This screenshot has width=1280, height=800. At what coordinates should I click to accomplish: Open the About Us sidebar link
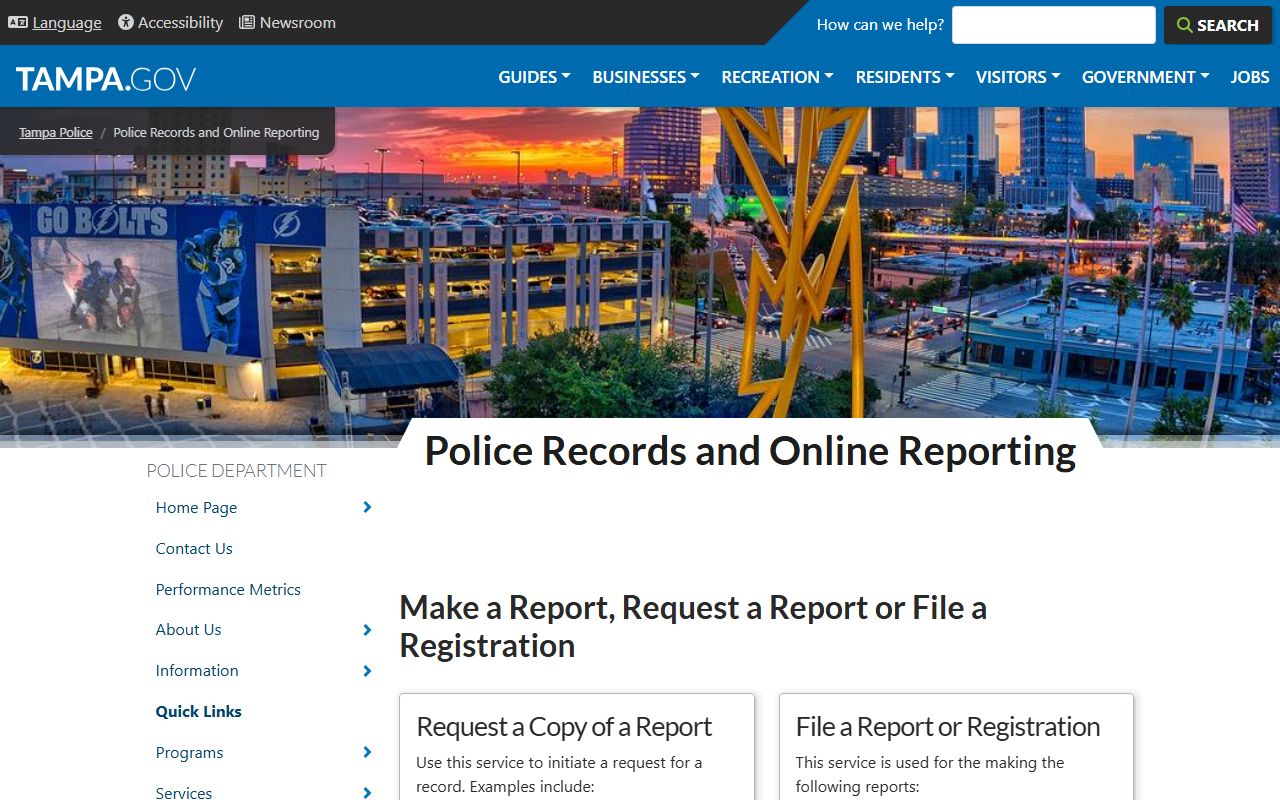(188, 630)
